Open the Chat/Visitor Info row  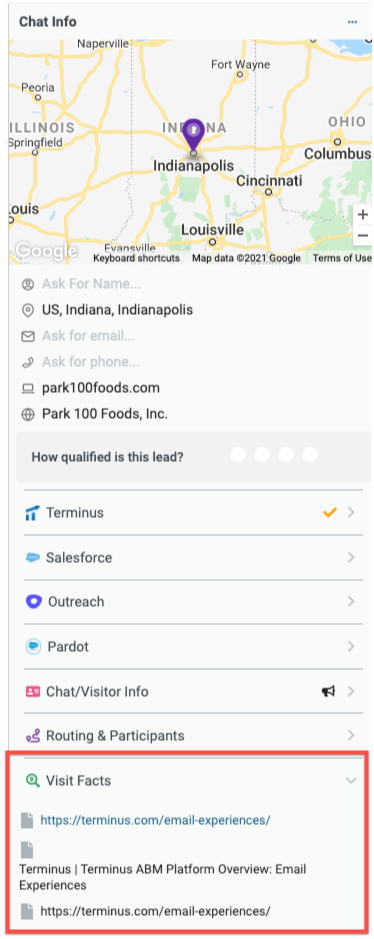pos(193,691)
